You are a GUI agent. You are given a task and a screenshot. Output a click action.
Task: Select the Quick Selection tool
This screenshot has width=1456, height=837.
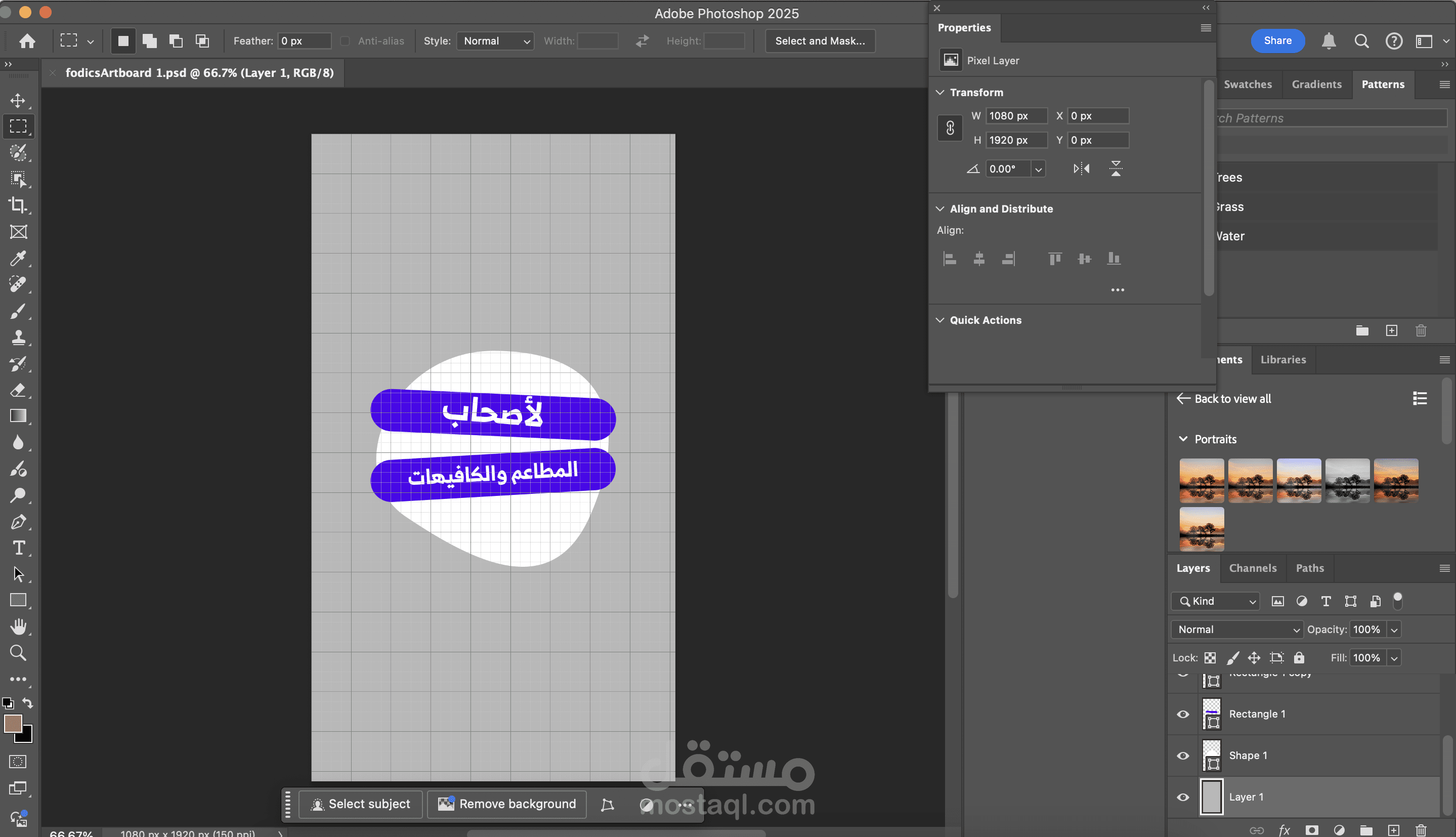pos(18,153)
